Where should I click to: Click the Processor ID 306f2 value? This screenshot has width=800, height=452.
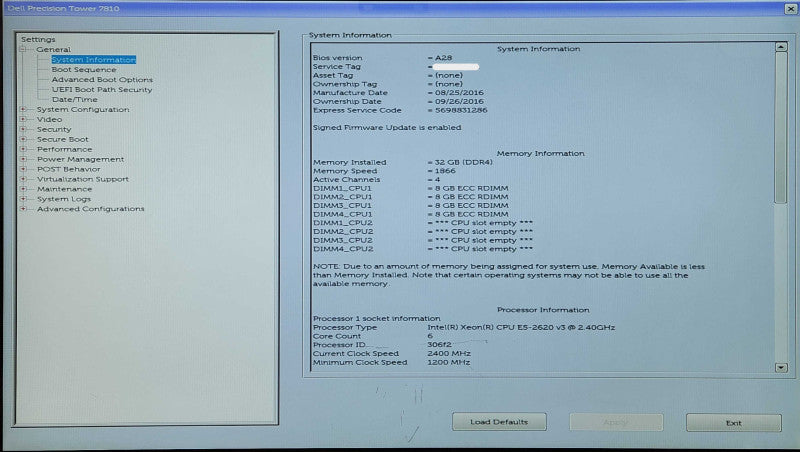[x=439, y=344]
